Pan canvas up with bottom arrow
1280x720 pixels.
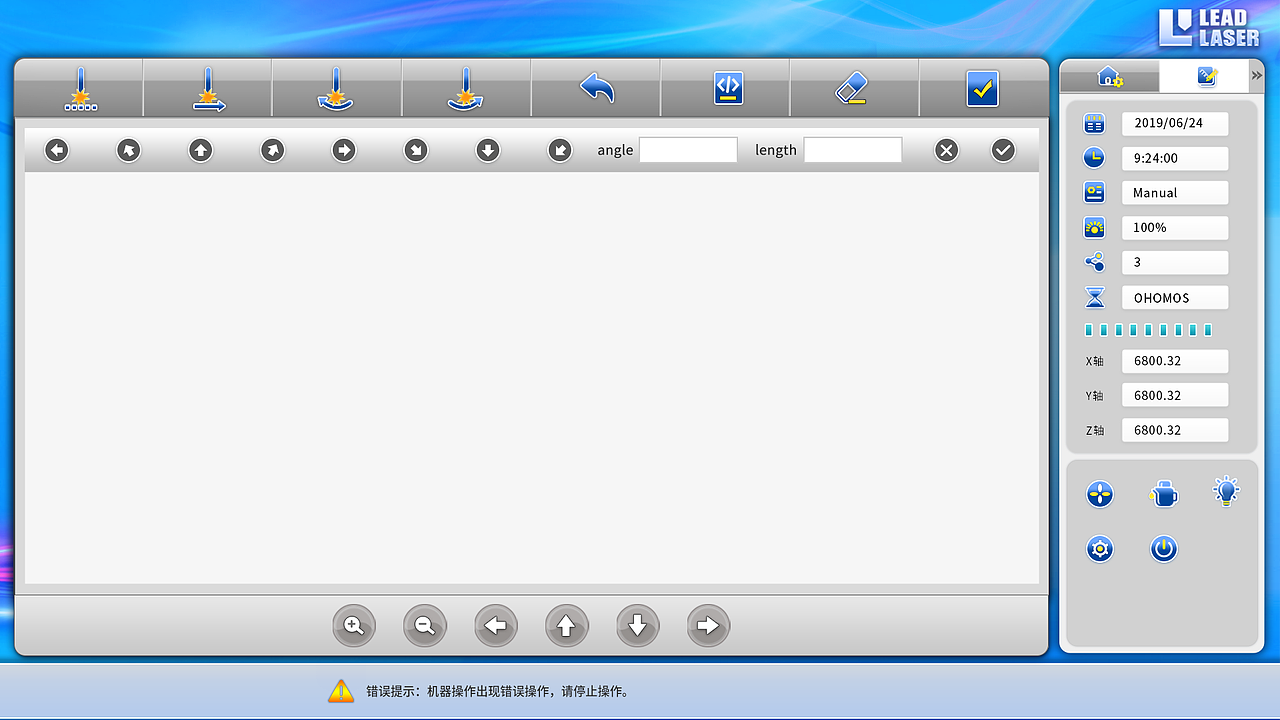click(x=567, y=626)
